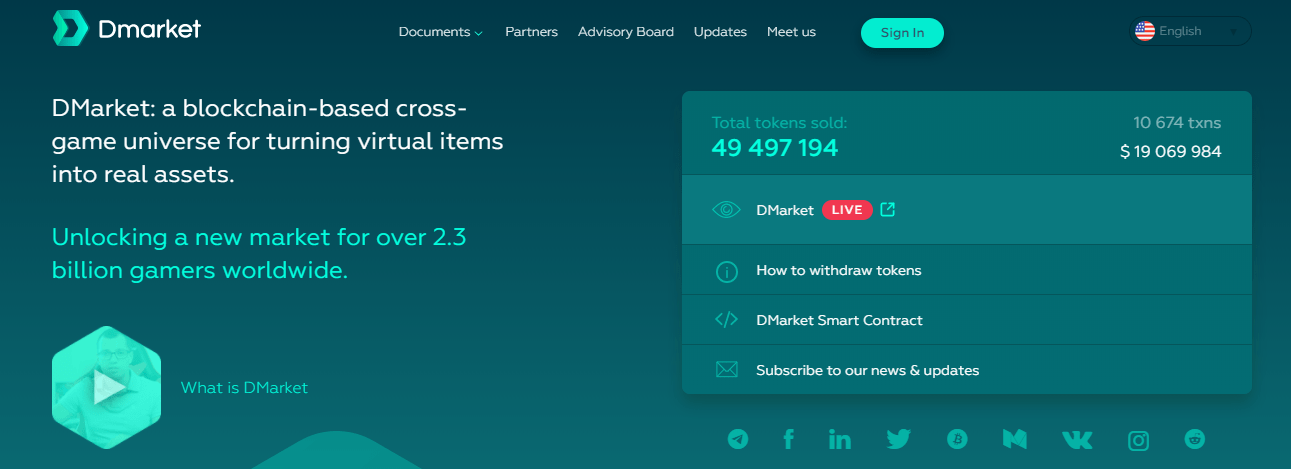Click the US flag language icon

[1145, 31]
